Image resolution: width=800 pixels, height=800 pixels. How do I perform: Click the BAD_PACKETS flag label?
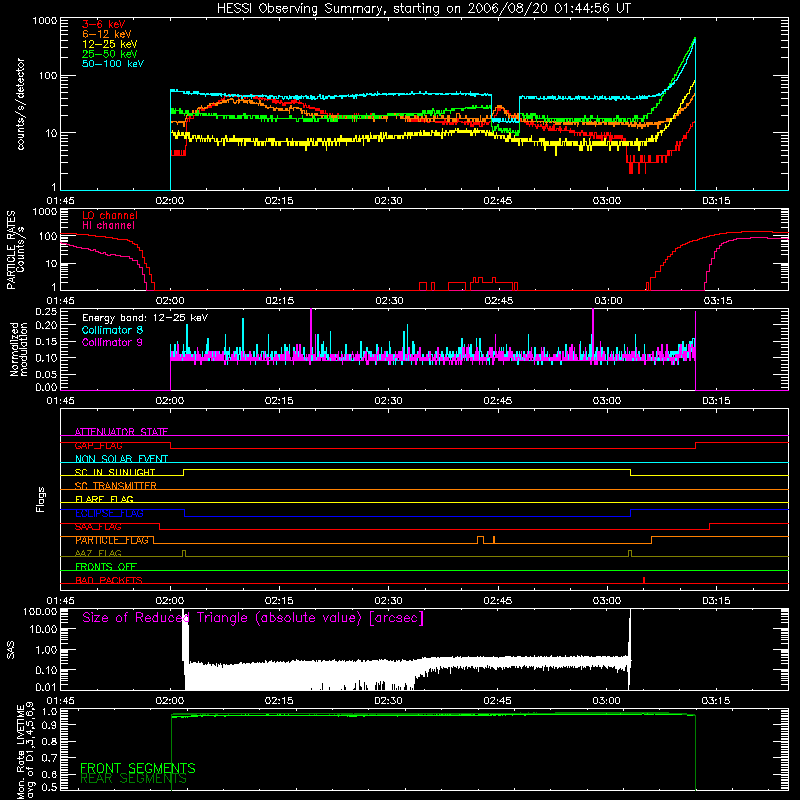(x=109, y=580)
